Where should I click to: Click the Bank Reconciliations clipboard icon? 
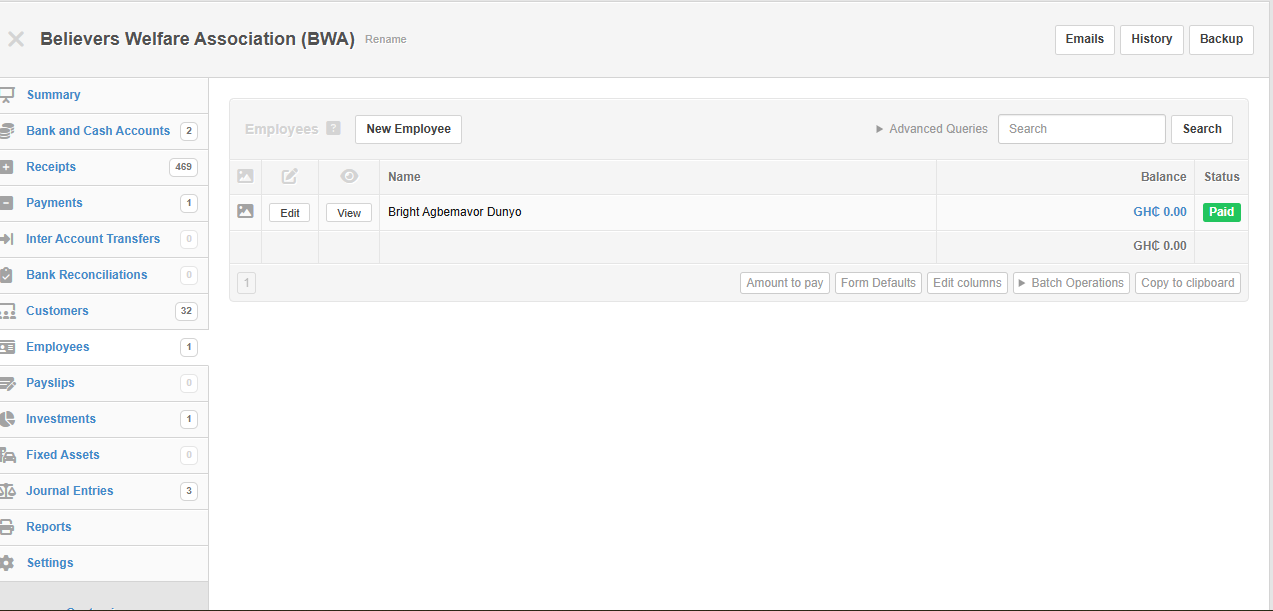coord(6,275)
